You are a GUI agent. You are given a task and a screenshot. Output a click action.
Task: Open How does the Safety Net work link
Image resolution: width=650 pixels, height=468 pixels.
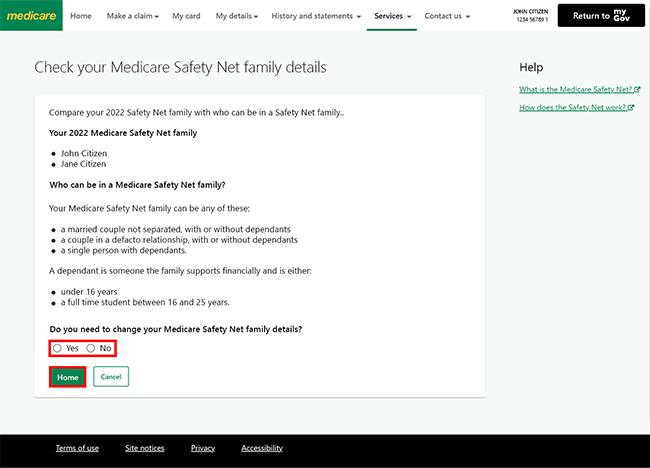[573, 107]
